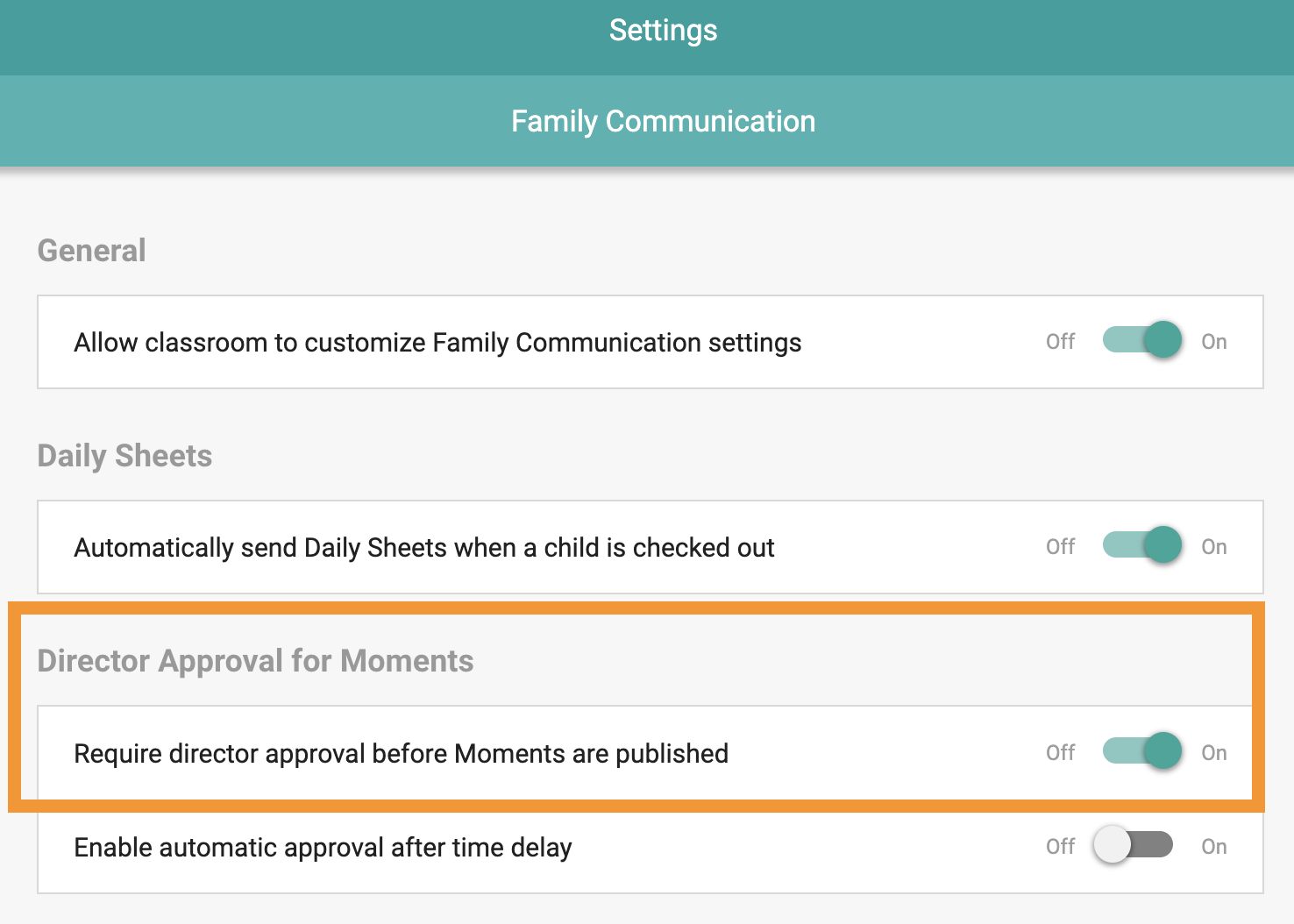Disable automatic Daily Sheets on checkout toggle

coord(1141,545)
